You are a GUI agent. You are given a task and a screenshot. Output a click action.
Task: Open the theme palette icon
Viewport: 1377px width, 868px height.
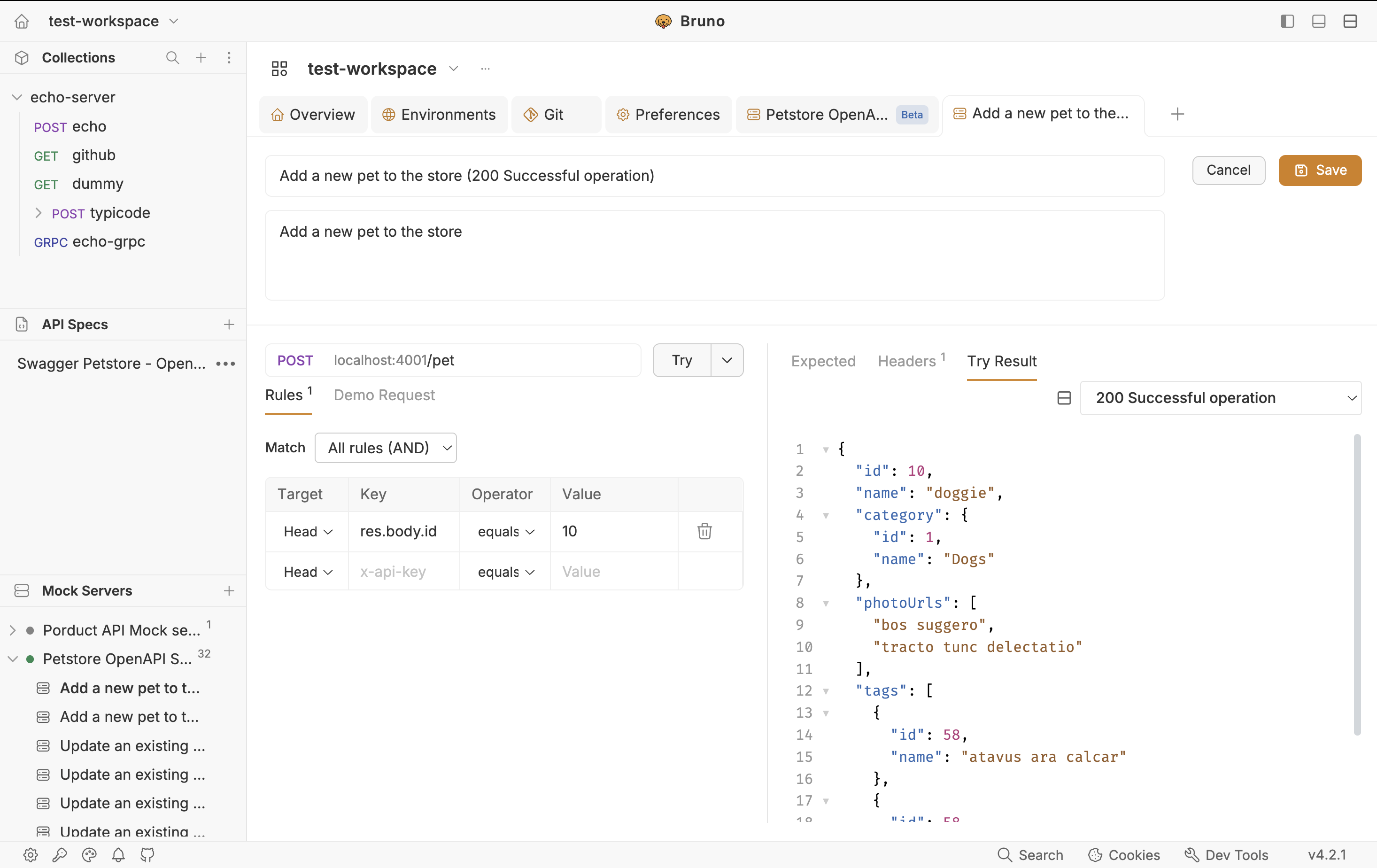(89, 854)
